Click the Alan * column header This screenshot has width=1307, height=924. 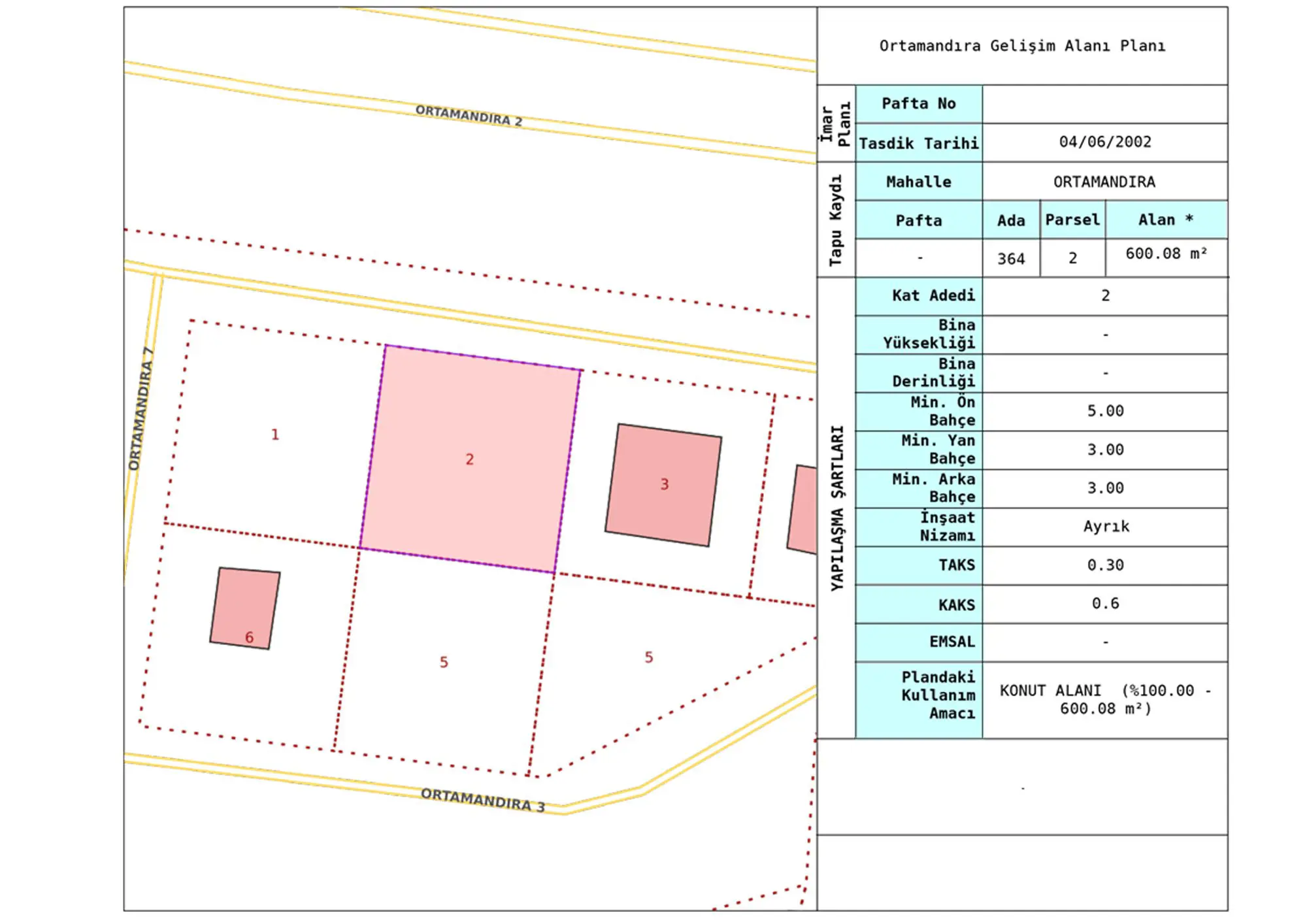click(x=1166, y=220)
